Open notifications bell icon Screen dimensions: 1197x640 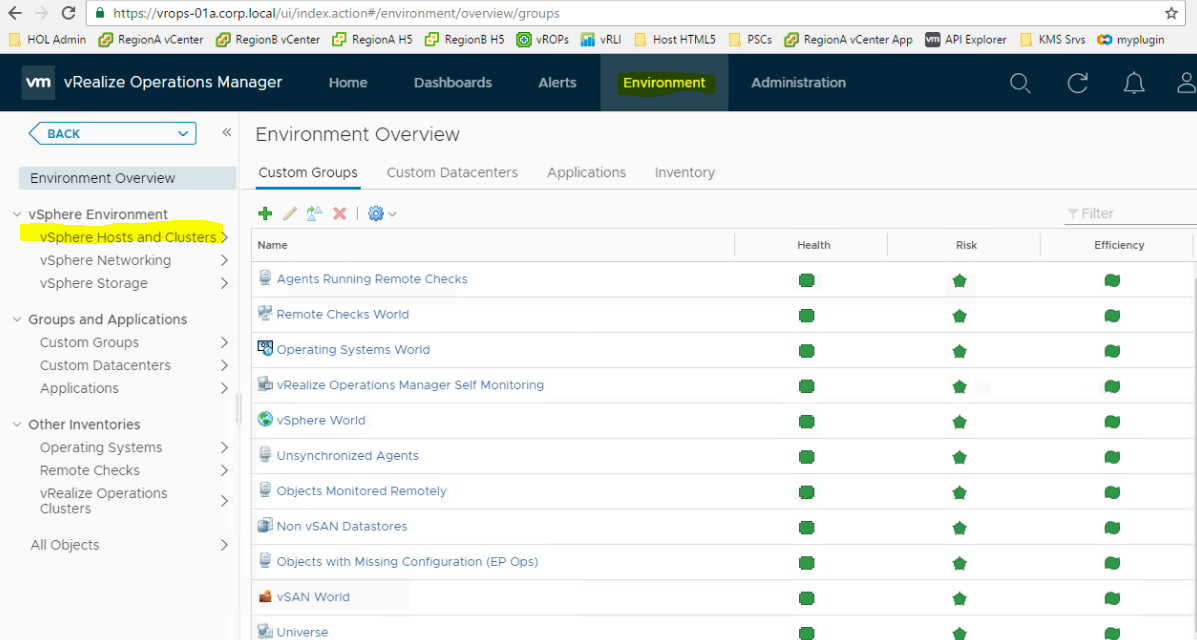pos(1134,82)
